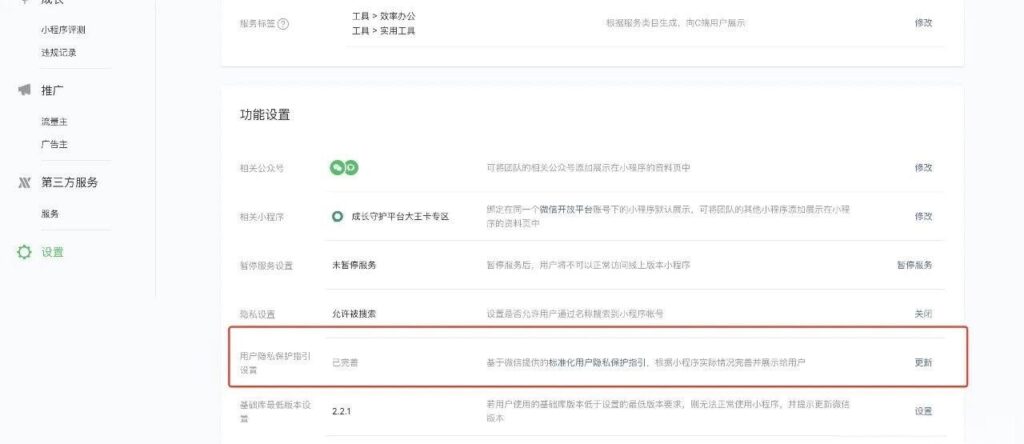Select 推广 section heading in sidebar

pos(52,90)
